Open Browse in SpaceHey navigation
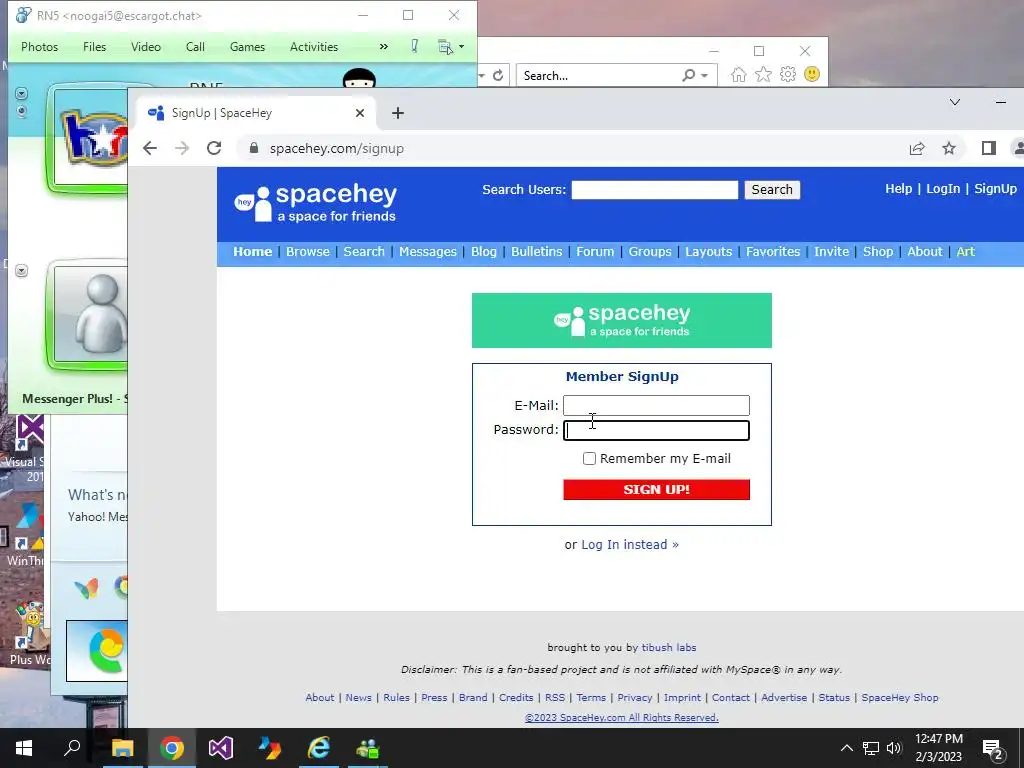The image size is (1024, 768). [308, 251]
